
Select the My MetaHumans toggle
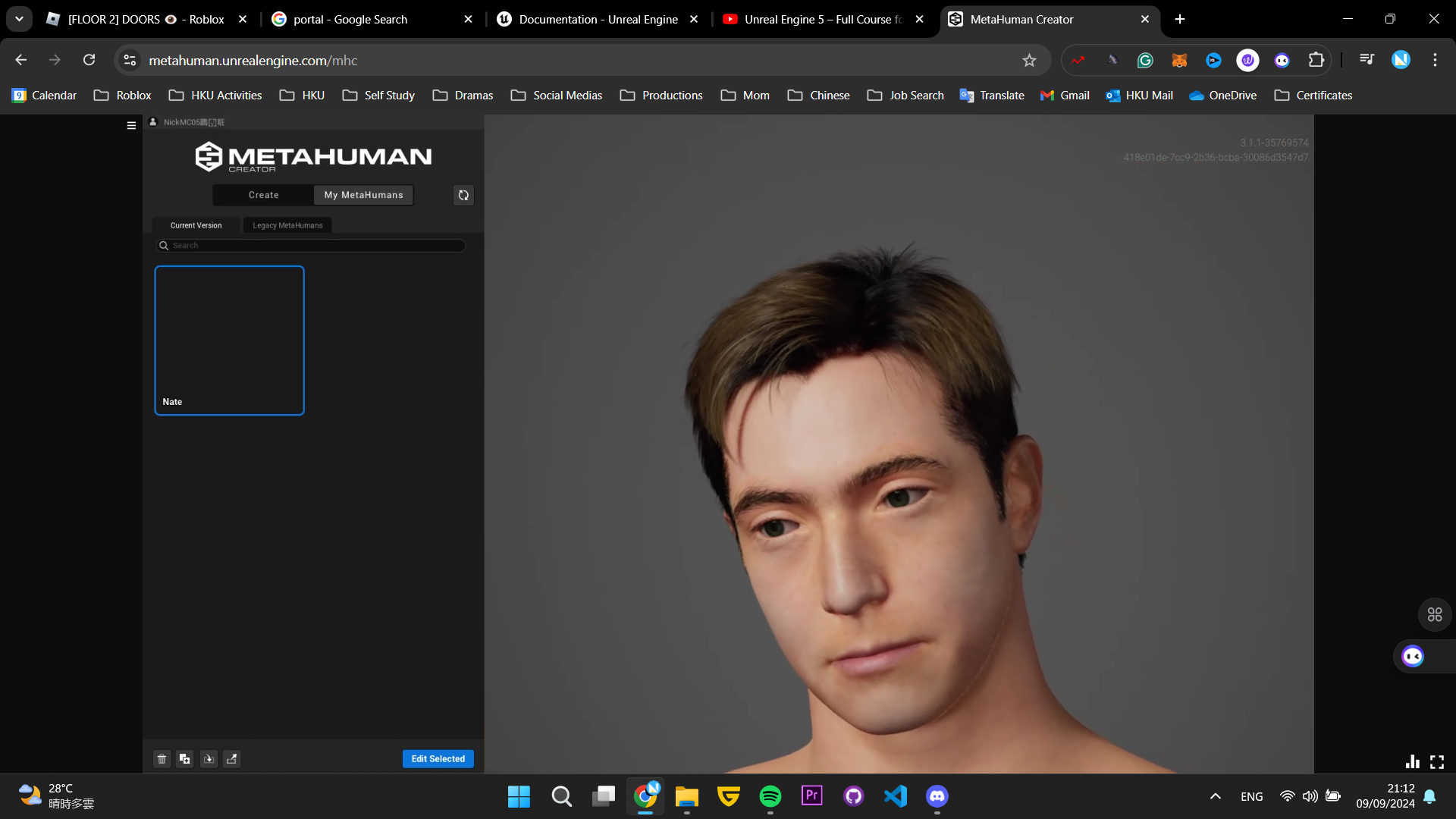pos(363,195)
